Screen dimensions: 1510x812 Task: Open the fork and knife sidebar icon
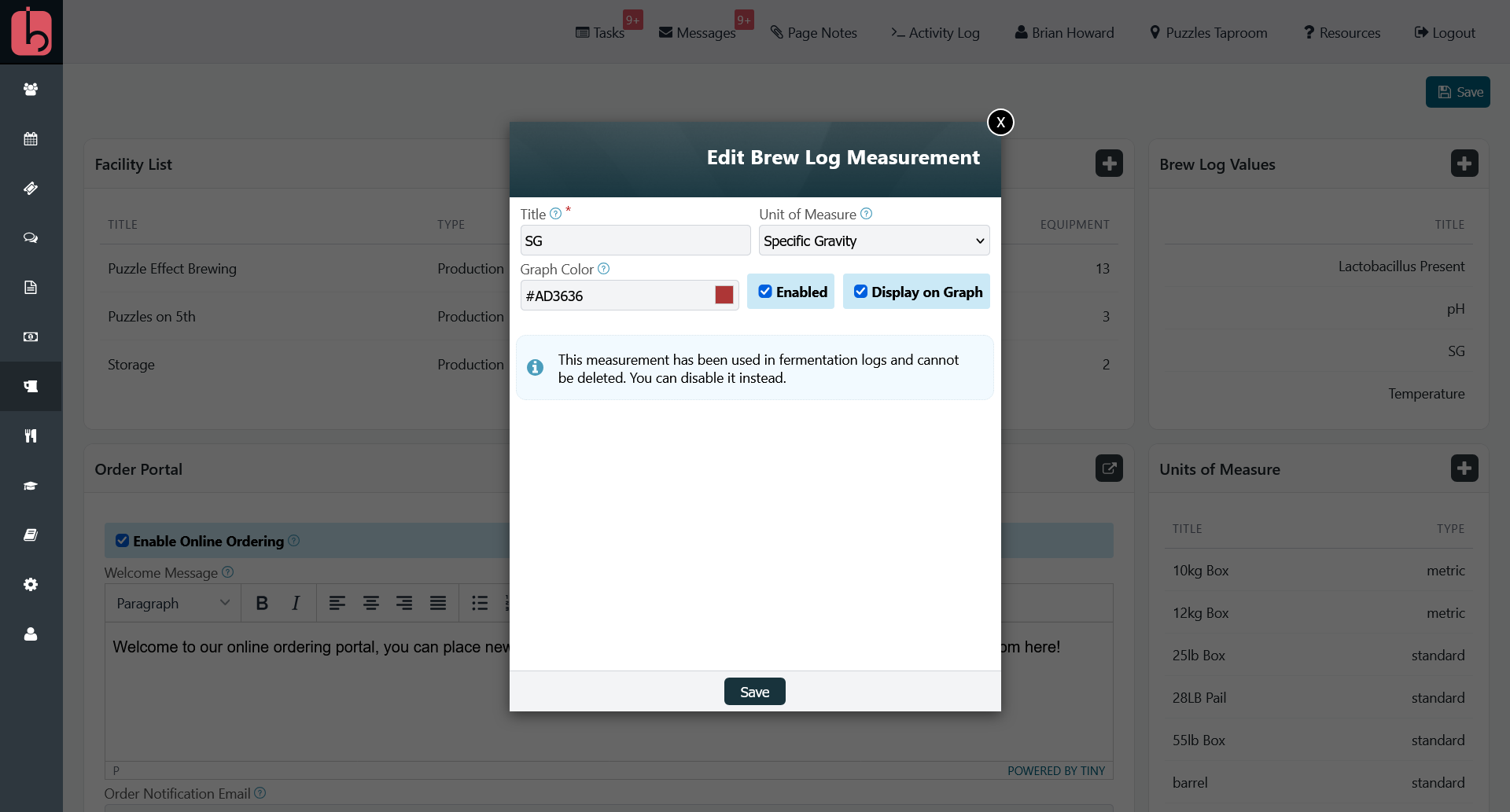pos(31,436)
